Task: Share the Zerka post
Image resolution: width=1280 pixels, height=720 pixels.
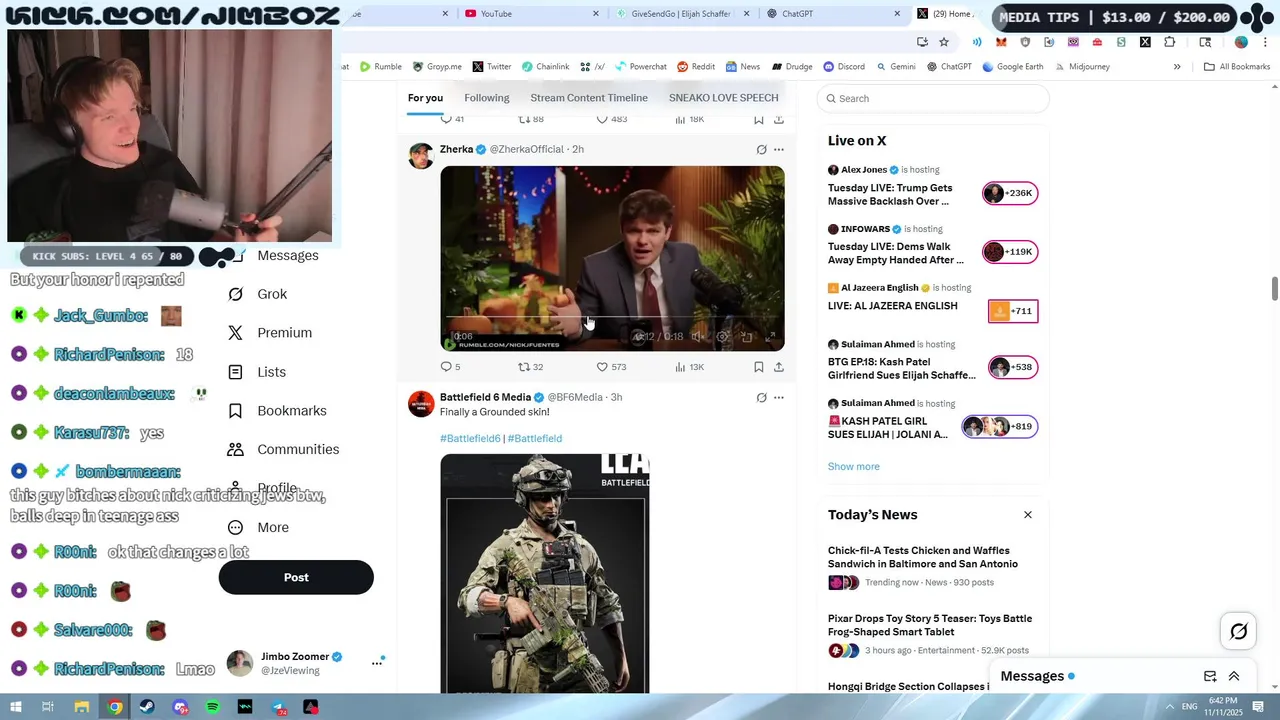Action: click(779, 367)
